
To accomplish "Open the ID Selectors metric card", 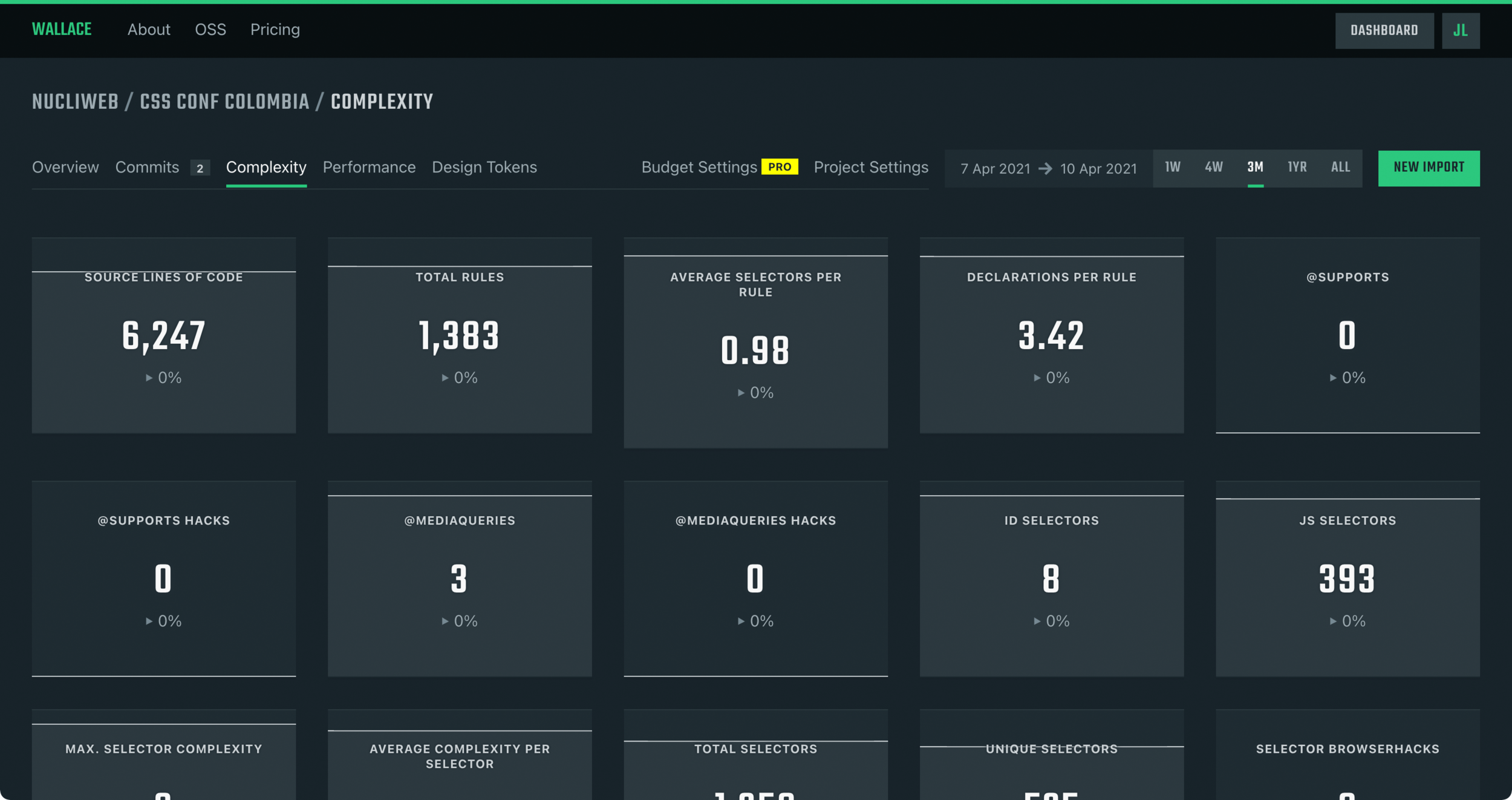I will point(1051,579).
